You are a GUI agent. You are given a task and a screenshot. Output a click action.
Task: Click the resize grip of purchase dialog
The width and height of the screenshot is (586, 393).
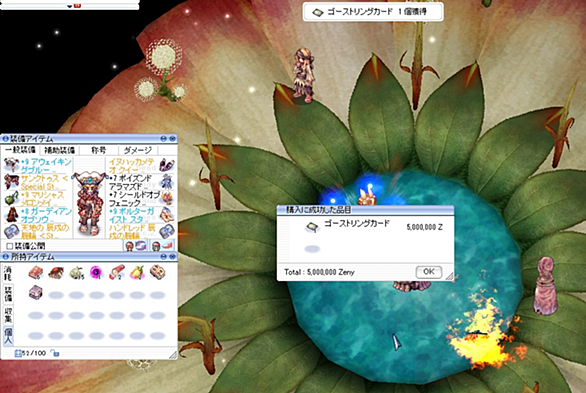[450, 276]
